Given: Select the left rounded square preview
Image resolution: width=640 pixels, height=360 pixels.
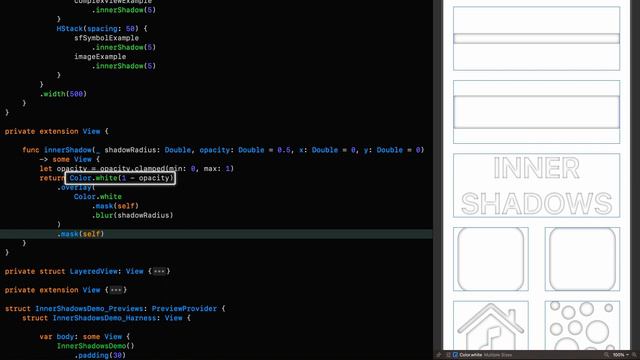Looking at the screenshot, I should [491, 259].
